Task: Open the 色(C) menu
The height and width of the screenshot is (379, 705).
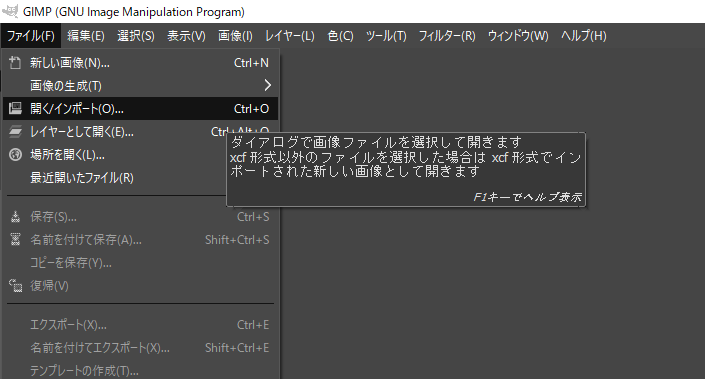Action: [x=340, y=36]
